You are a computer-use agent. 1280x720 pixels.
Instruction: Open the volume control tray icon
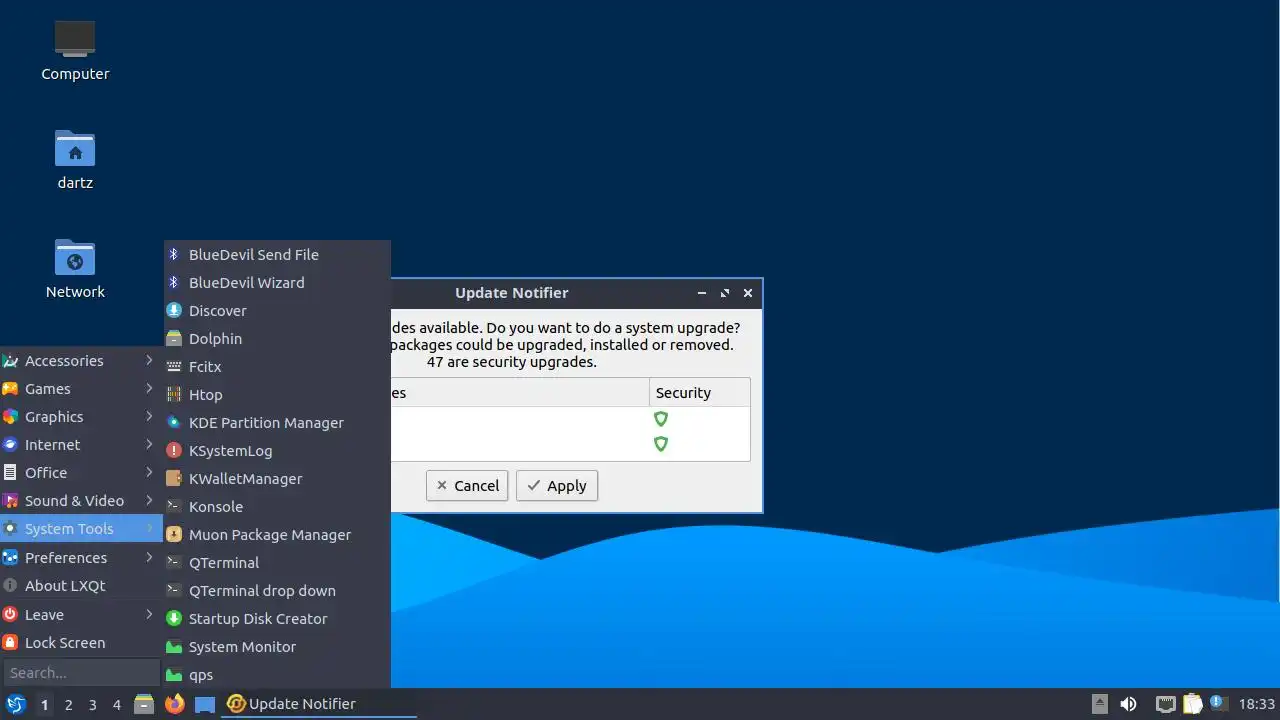click(x=1129, y=704)
